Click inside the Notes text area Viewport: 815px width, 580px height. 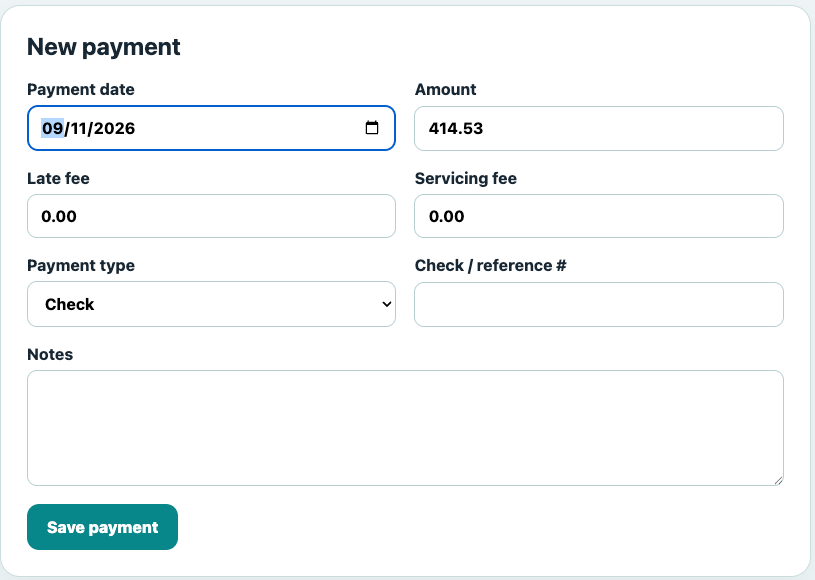coord(405,428)
